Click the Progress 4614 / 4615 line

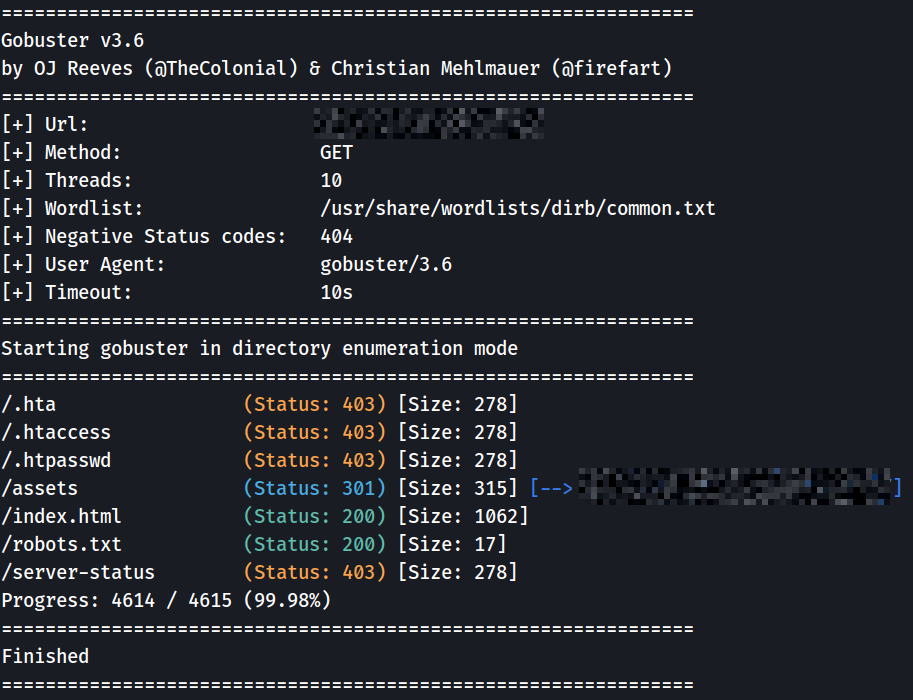click(166, 600)
